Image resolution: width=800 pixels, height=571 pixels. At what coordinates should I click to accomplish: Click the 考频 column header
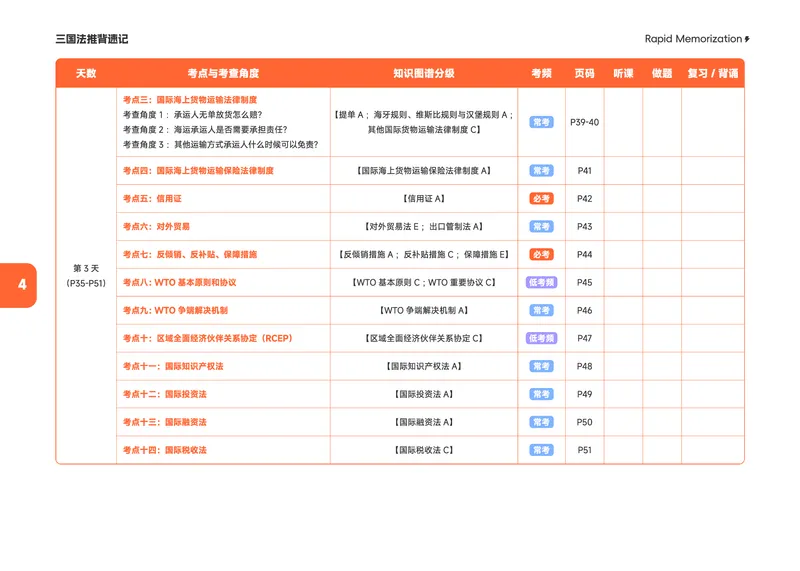click(x=541, y=73)
